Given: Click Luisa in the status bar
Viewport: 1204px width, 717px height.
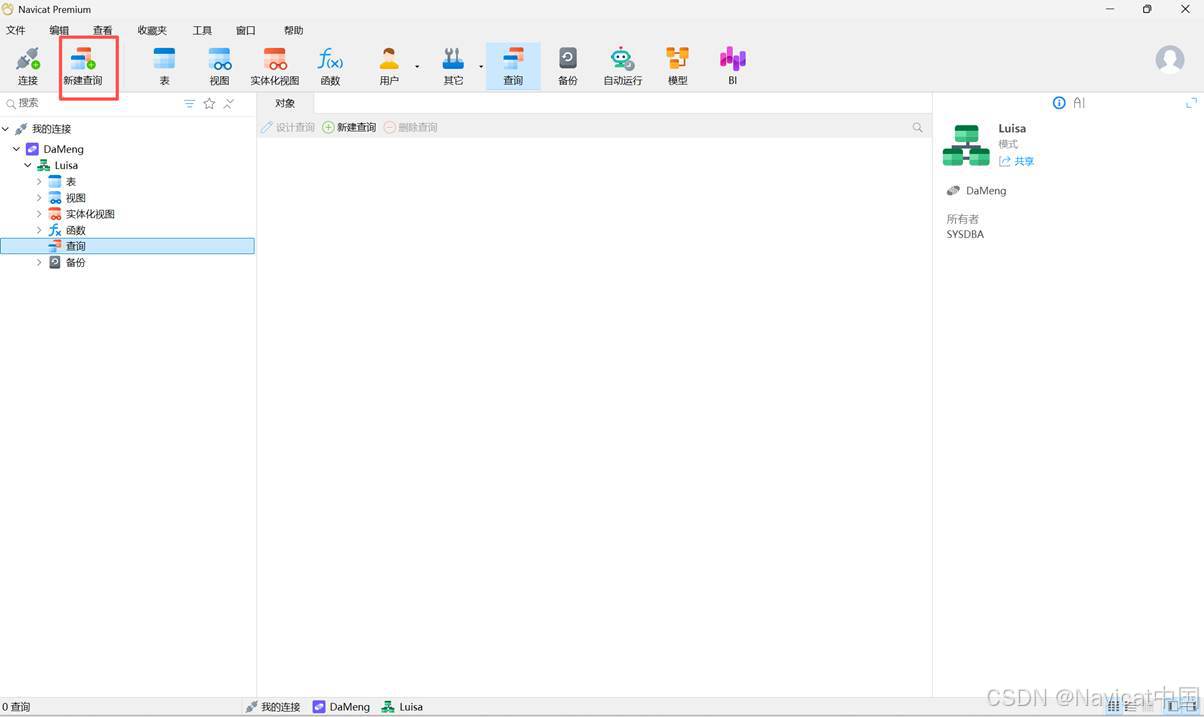Looking at the screenshot, I should 402,706.
